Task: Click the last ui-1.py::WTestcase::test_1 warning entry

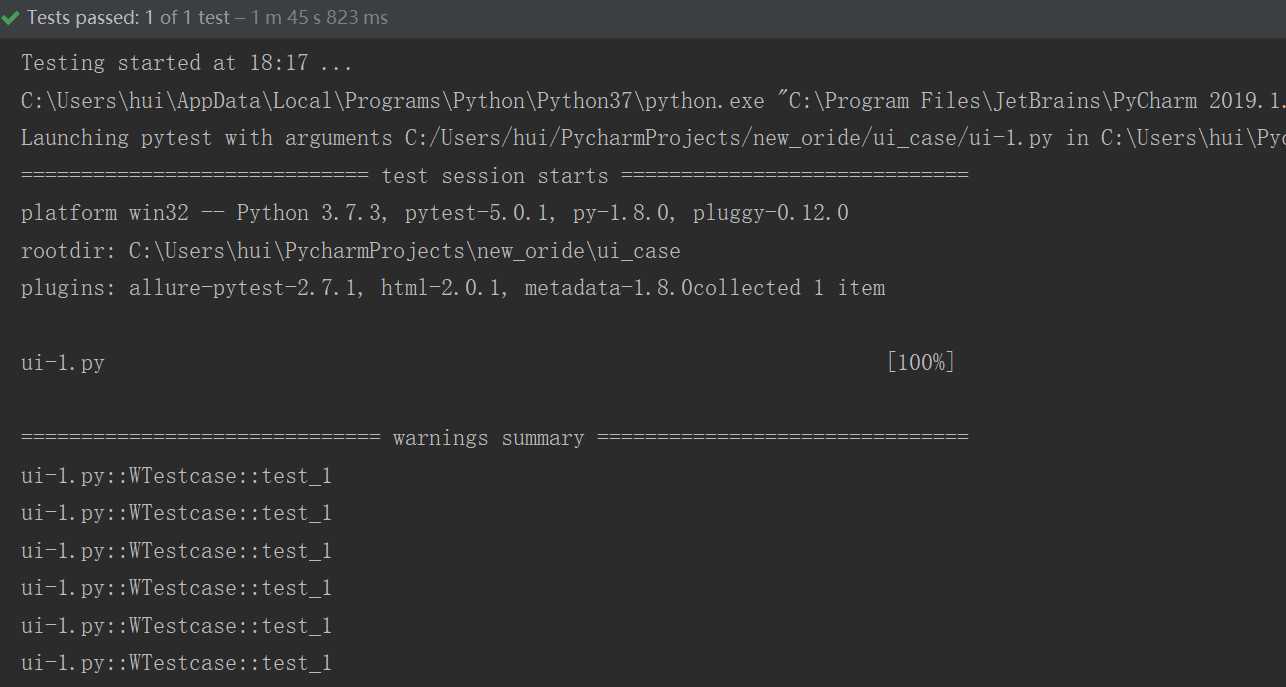Action: 176,663
